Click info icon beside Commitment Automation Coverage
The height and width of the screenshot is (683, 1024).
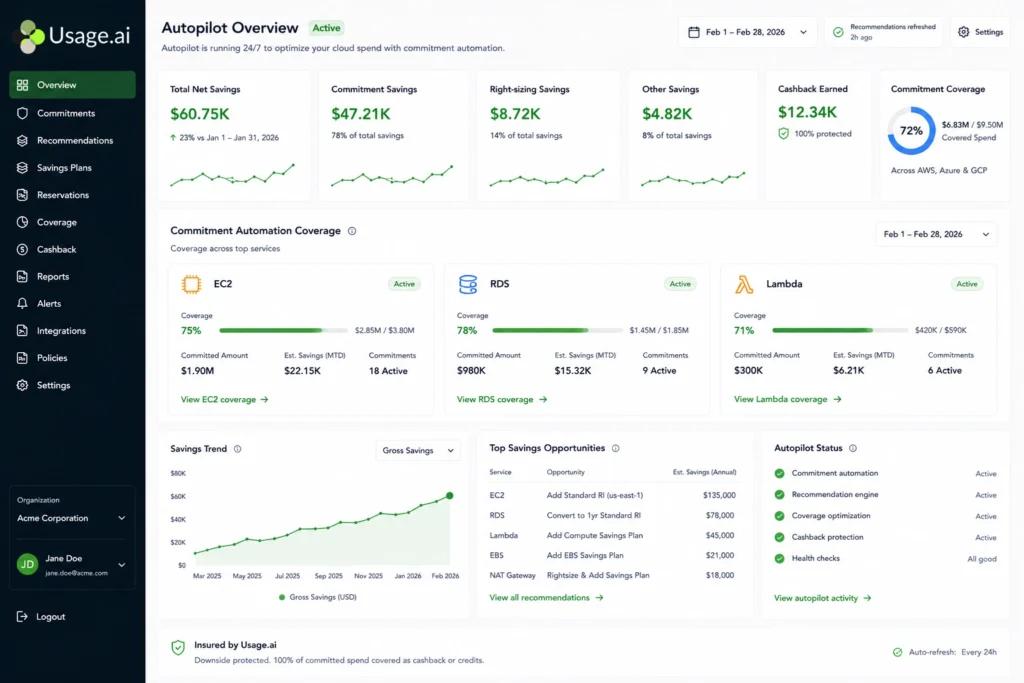352,231
